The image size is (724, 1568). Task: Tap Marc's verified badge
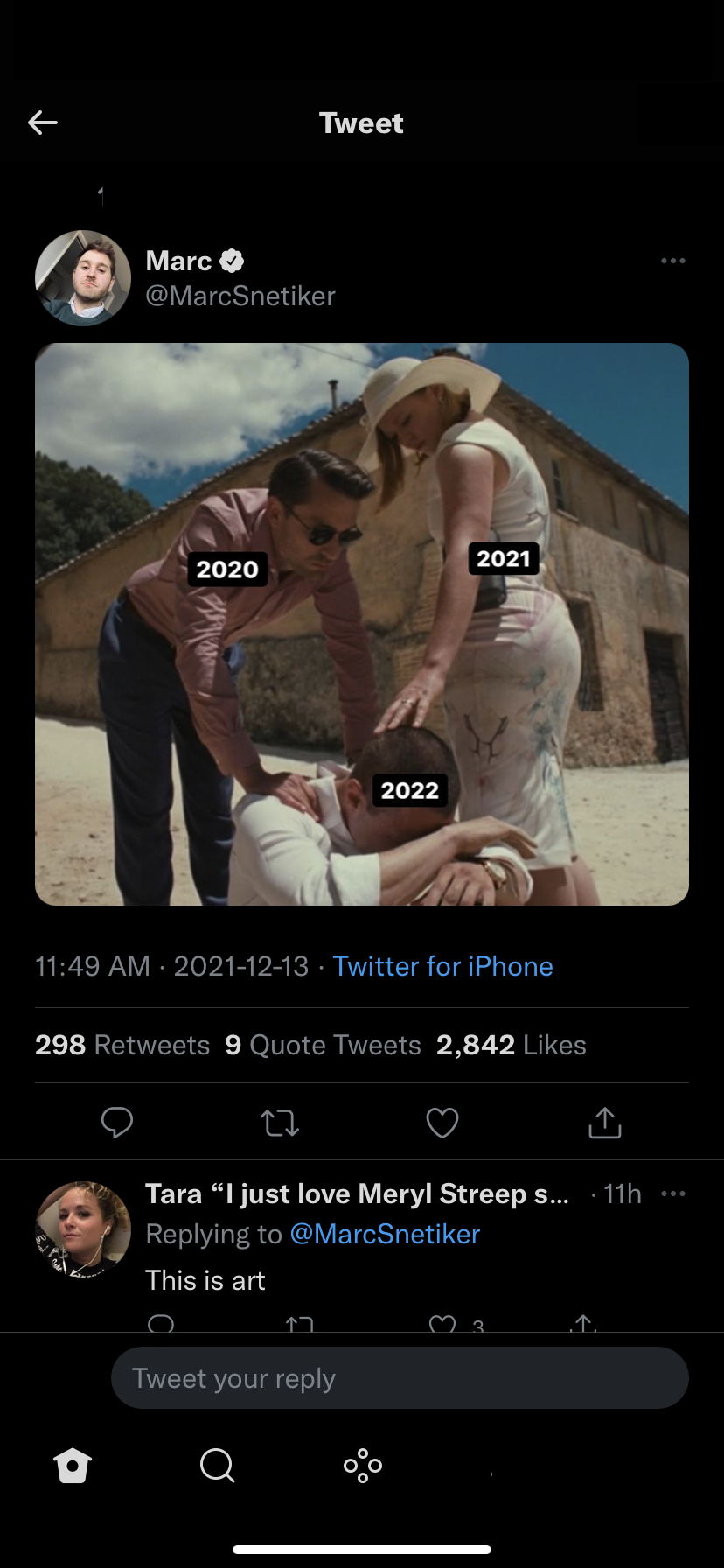[x=232, y=261]
